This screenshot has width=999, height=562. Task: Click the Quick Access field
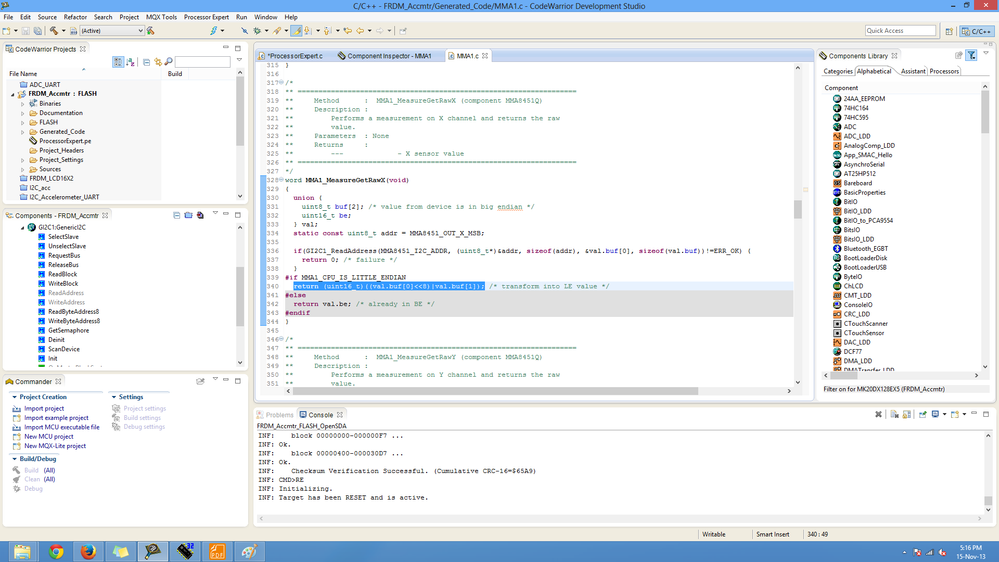pyautogui.click(x=900, y=31)
